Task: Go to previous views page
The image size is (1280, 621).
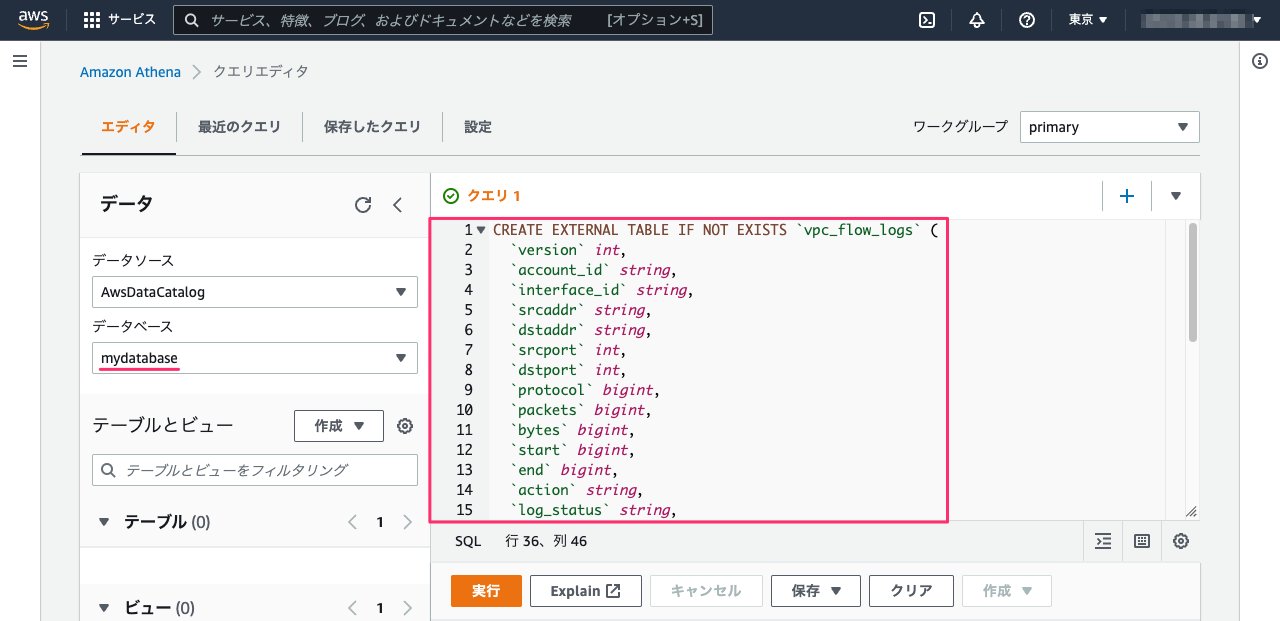Action: 352,608
